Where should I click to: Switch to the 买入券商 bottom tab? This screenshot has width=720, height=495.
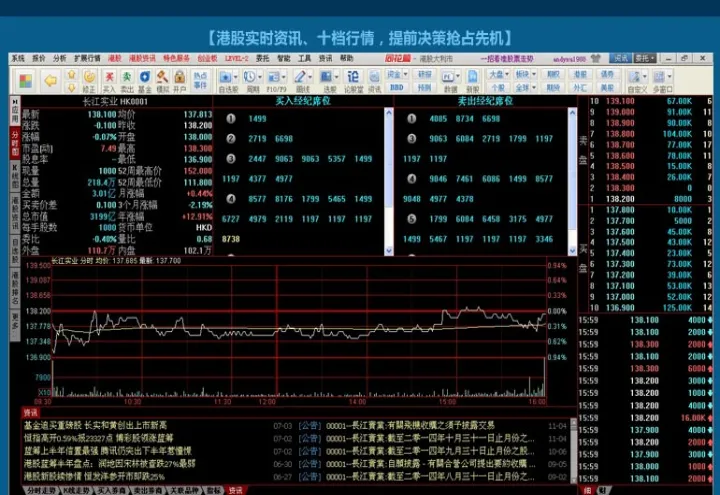pos(112,490)
